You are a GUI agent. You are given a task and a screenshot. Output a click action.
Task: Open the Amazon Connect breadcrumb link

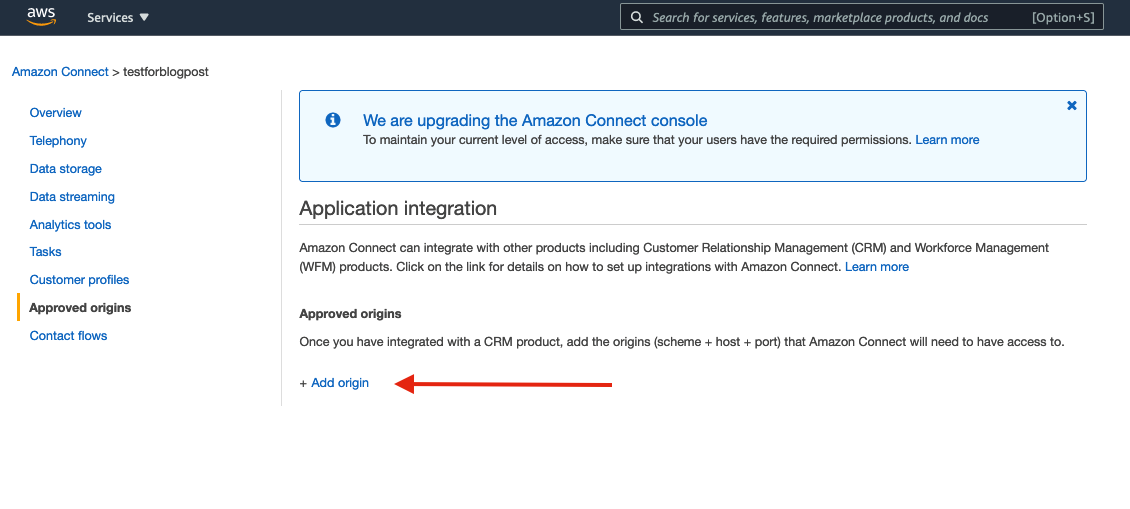(x=59, y=72)
